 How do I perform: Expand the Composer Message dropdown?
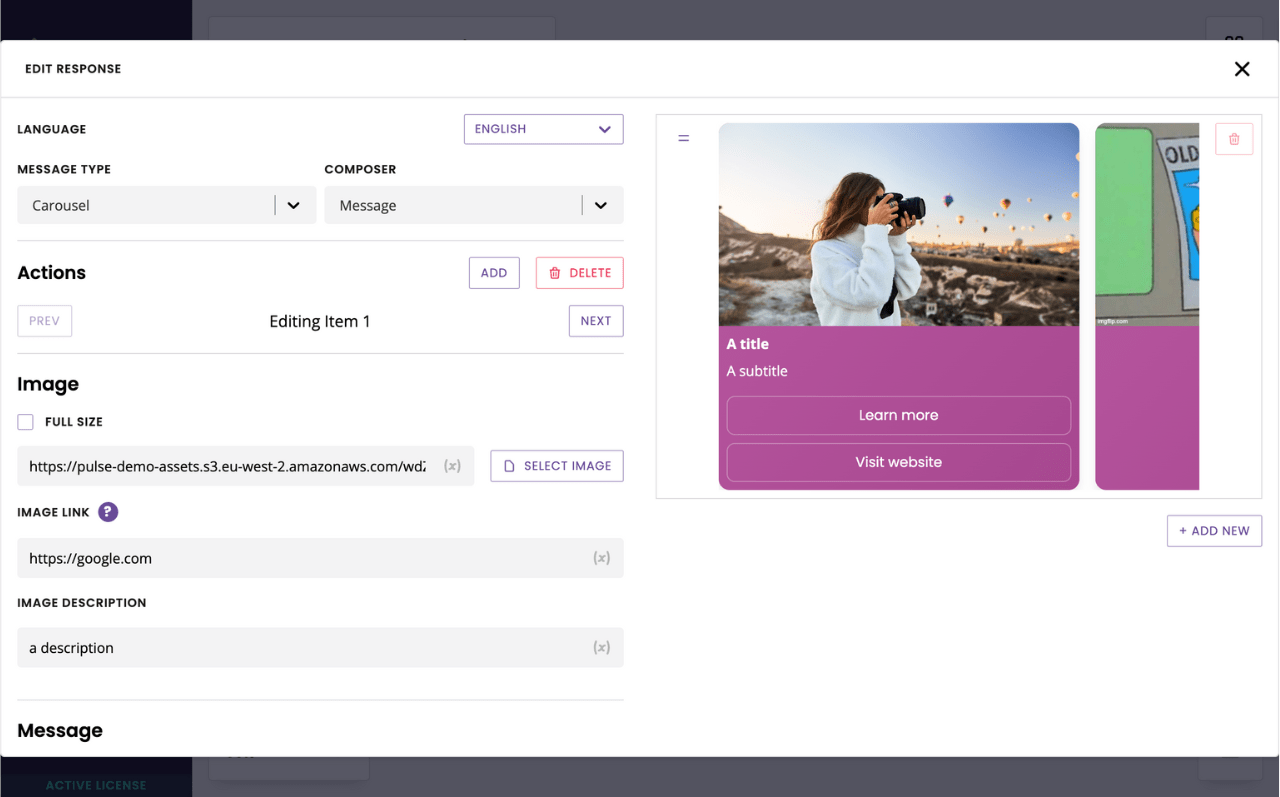pos(474,205)
